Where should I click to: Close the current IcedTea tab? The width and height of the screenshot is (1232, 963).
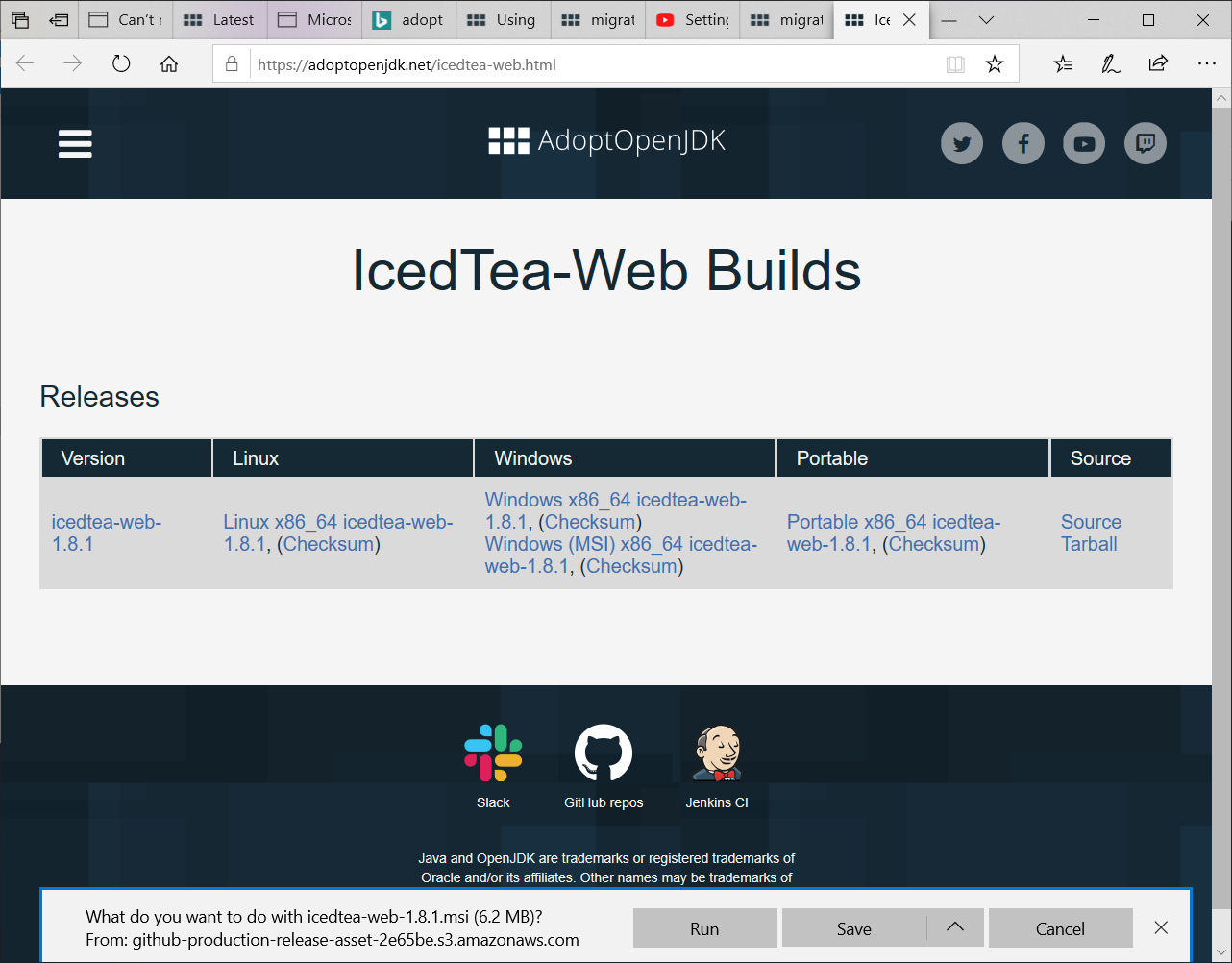tap(909, 20)
